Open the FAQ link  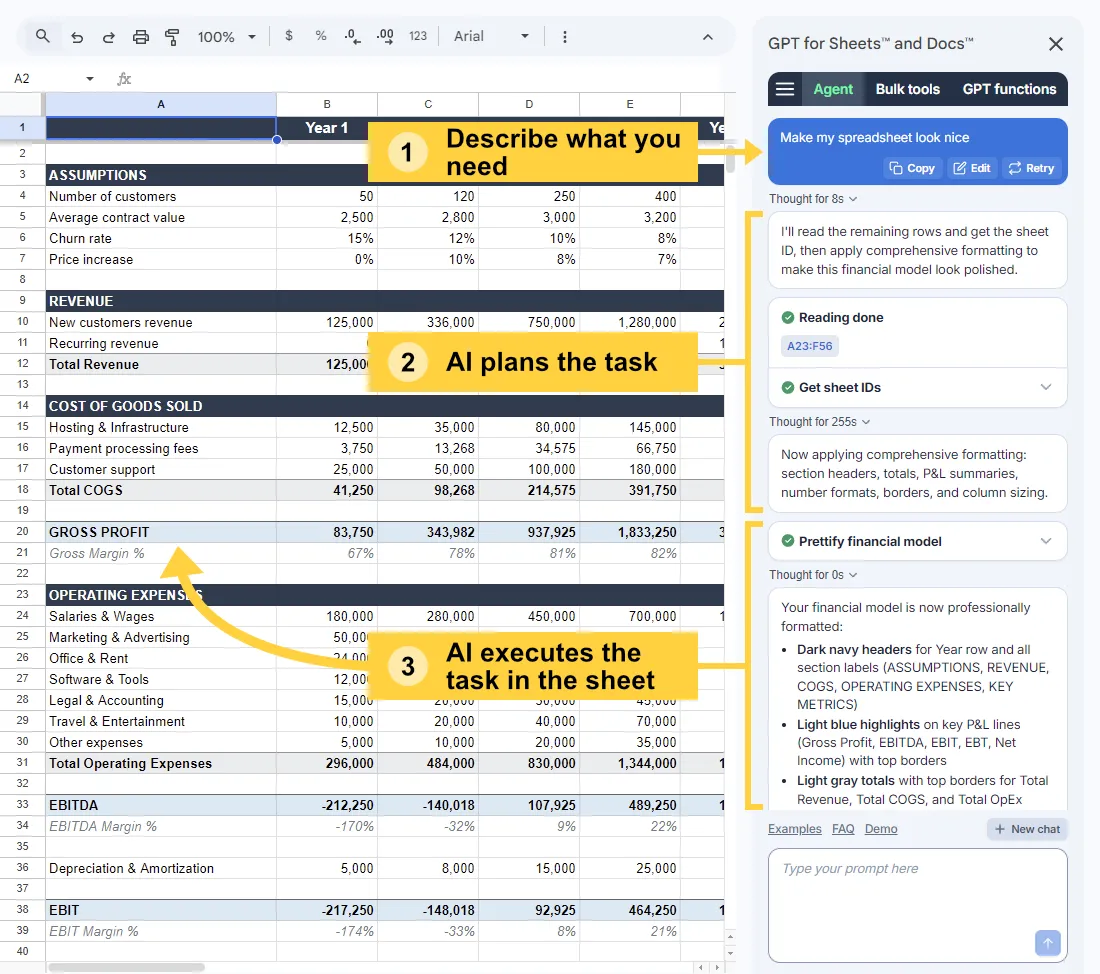[843, 828]
